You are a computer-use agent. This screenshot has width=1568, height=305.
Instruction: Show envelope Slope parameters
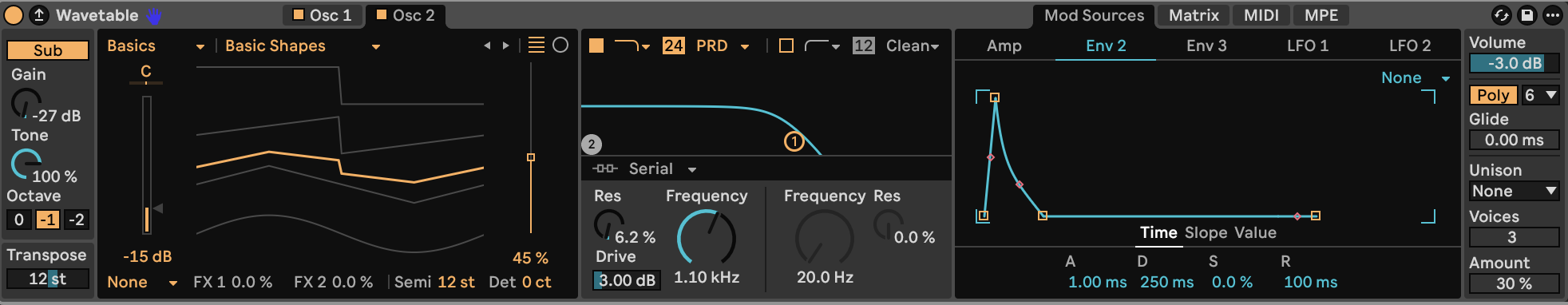click(1206, 232)
